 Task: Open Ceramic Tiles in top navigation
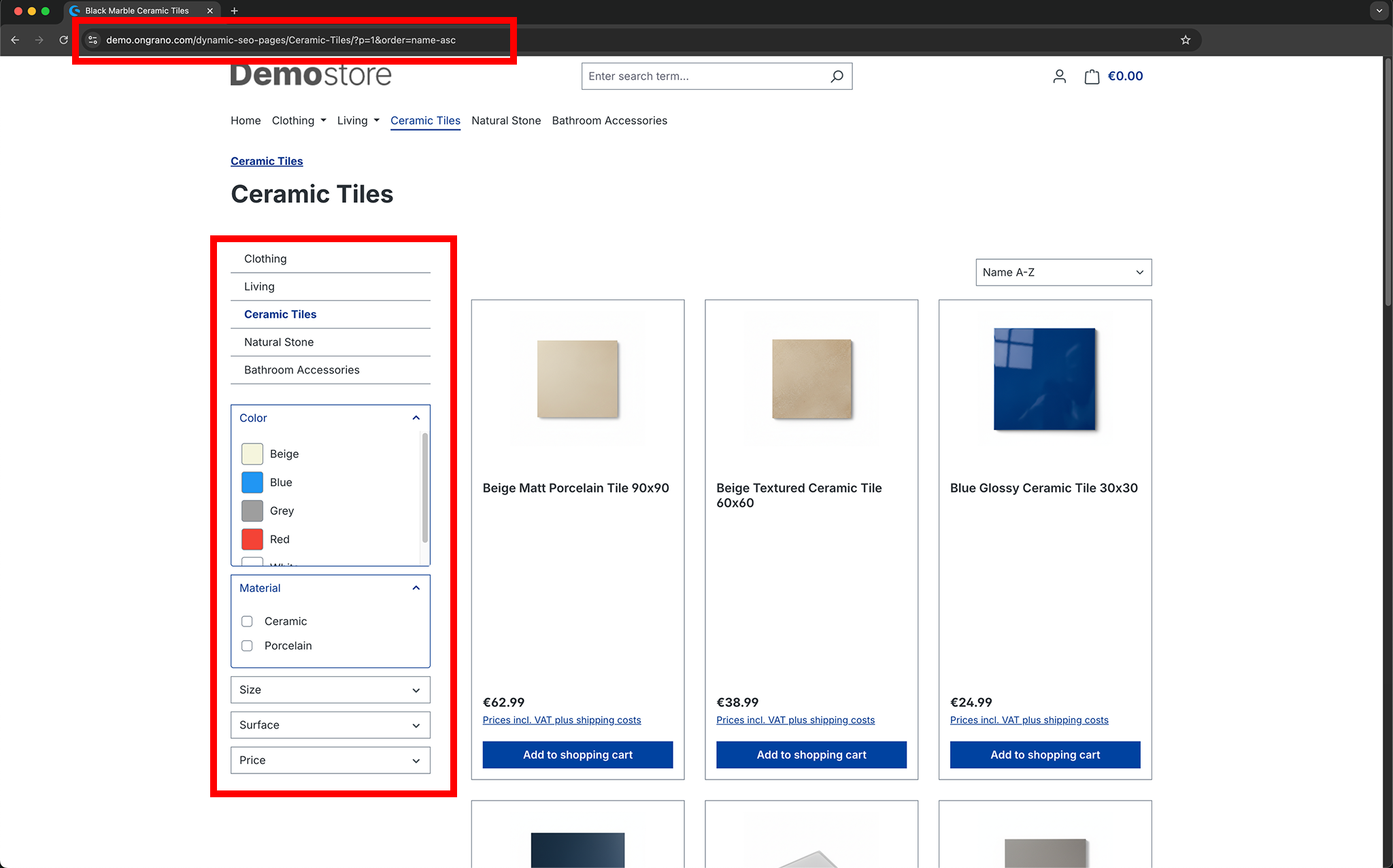click(425, 120)
